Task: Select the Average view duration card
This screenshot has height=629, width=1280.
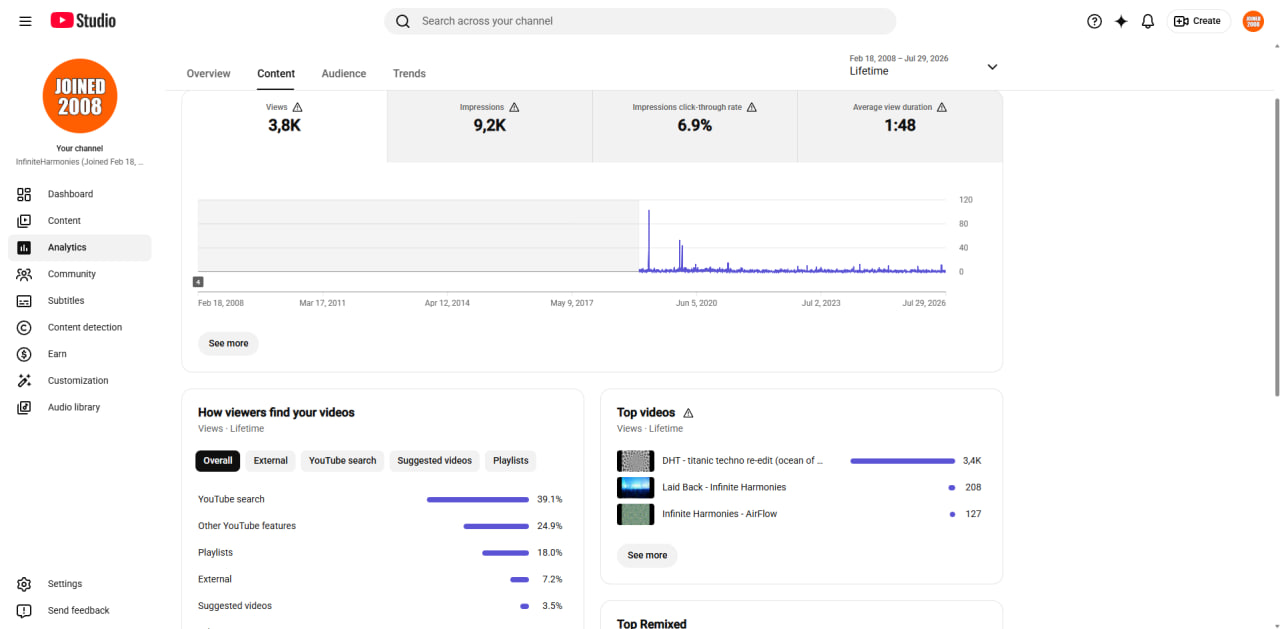Action: tap(900, 126)
